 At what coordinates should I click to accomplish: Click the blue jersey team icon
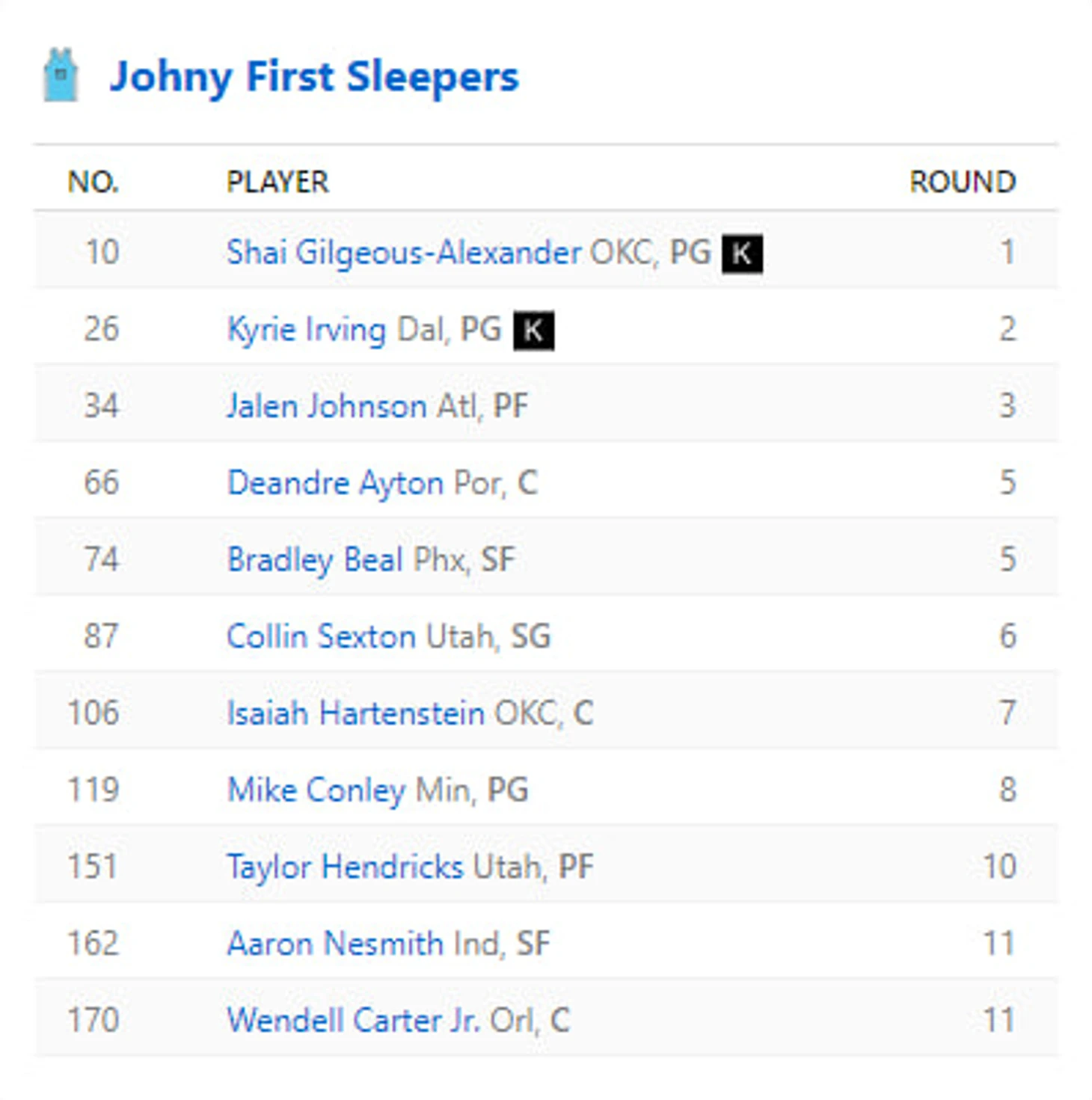pos(61,75)
